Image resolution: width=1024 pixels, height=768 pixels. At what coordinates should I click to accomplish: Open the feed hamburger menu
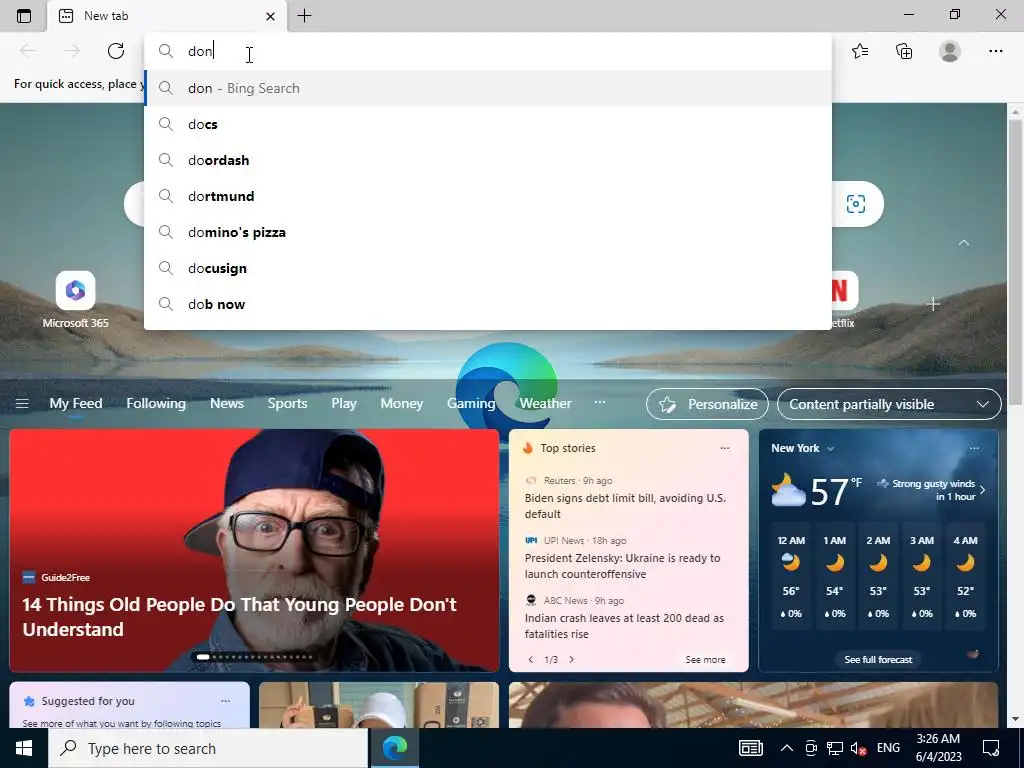coord(22,404)
